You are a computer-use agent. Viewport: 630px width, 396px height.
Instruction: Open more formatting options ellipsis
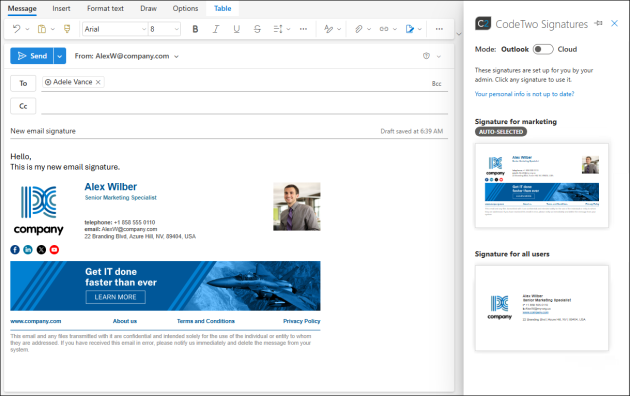coord(303,29)
